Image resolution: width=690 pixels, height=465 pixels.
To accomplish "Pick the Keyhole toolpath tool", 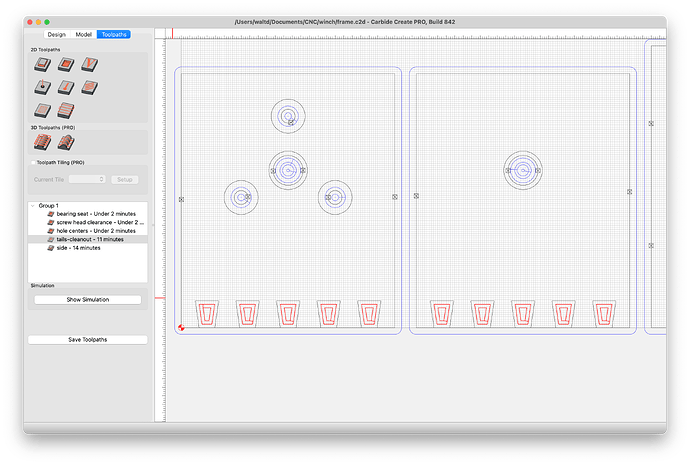I will click(66, 88).
